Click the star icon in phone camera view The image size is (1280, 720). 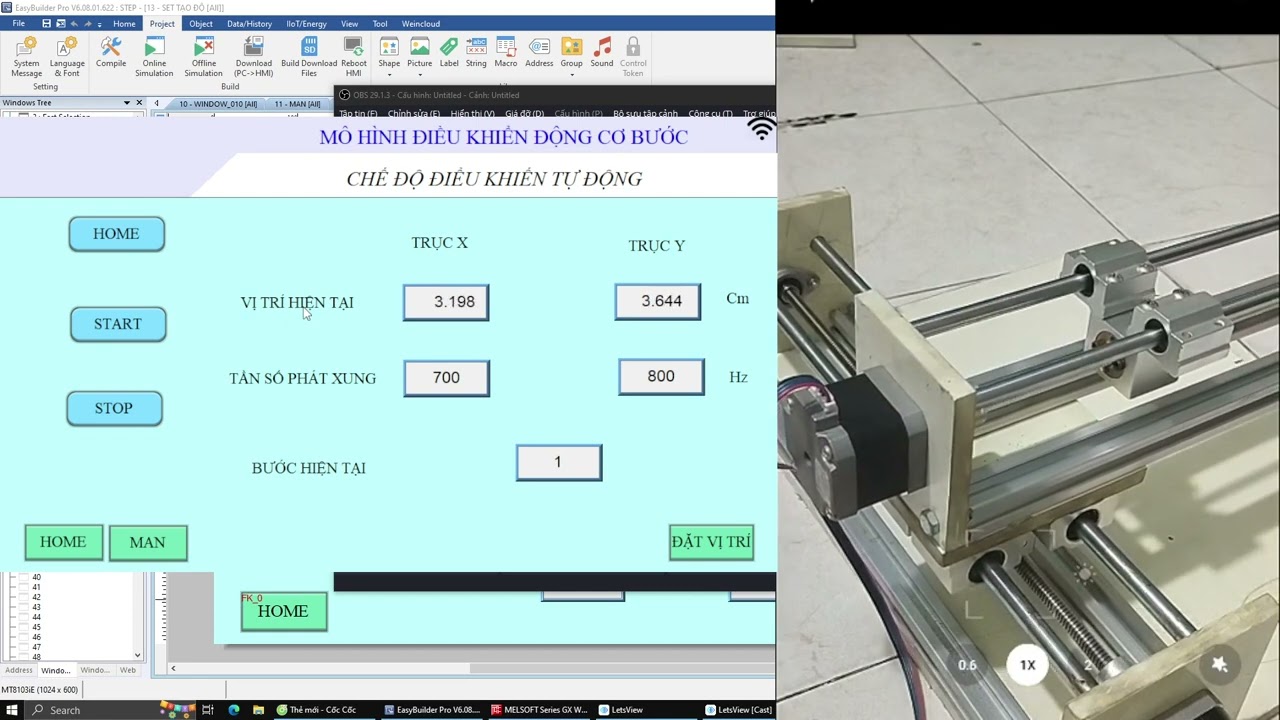click(1219, 664)
